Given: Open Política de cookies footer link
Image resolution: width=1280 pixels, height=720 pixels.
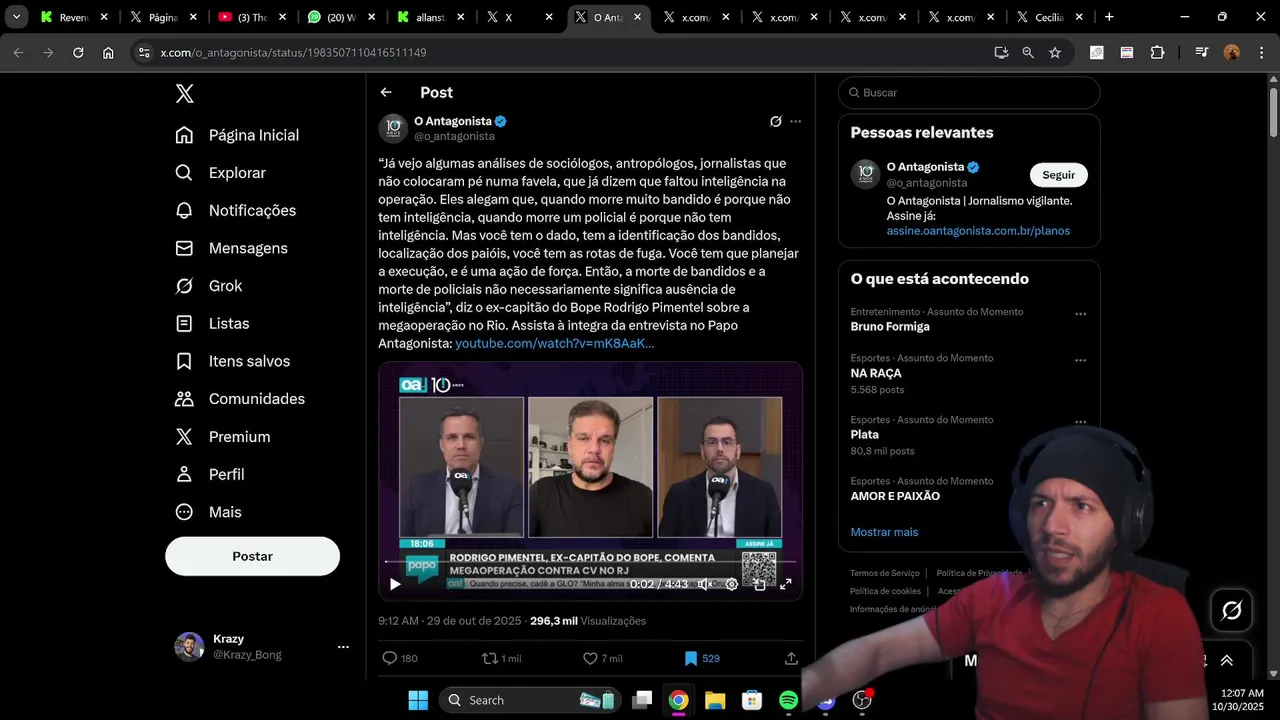Looking at the screenshot, I should click(886, 591).
